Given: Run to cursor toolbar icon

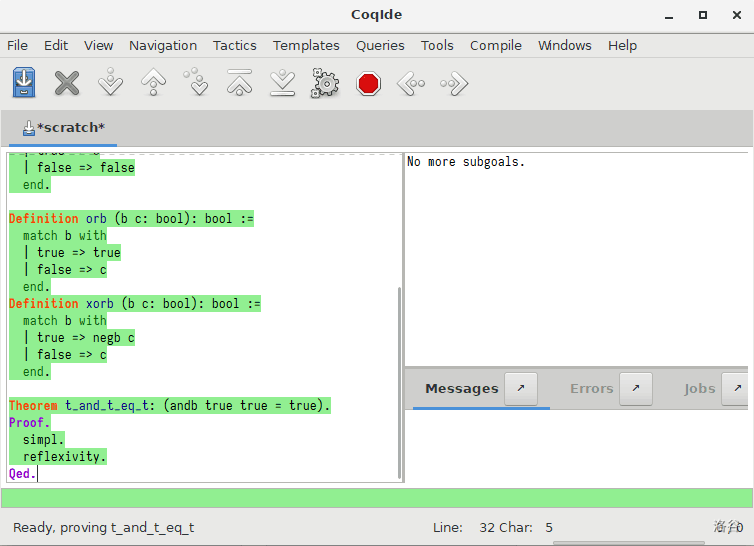Looking at the screenshot, I should tap(197, 83).
